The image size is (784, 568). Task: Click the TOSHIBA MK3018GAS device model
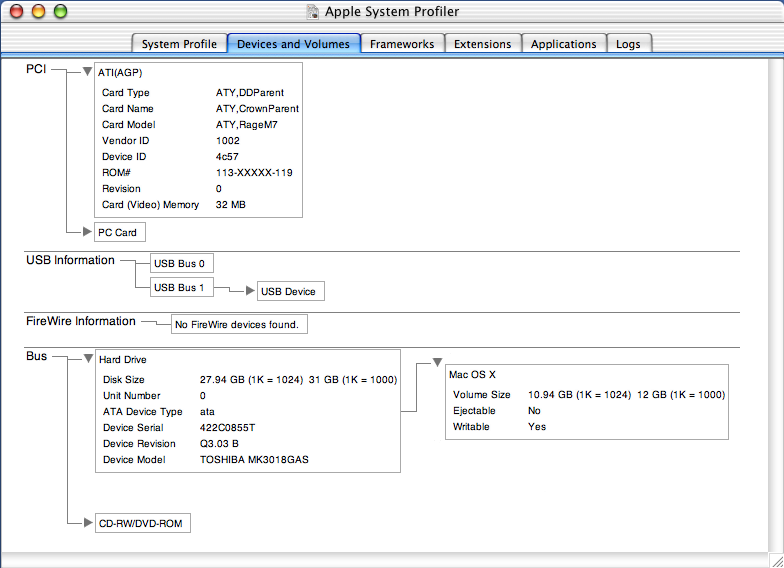254,460
